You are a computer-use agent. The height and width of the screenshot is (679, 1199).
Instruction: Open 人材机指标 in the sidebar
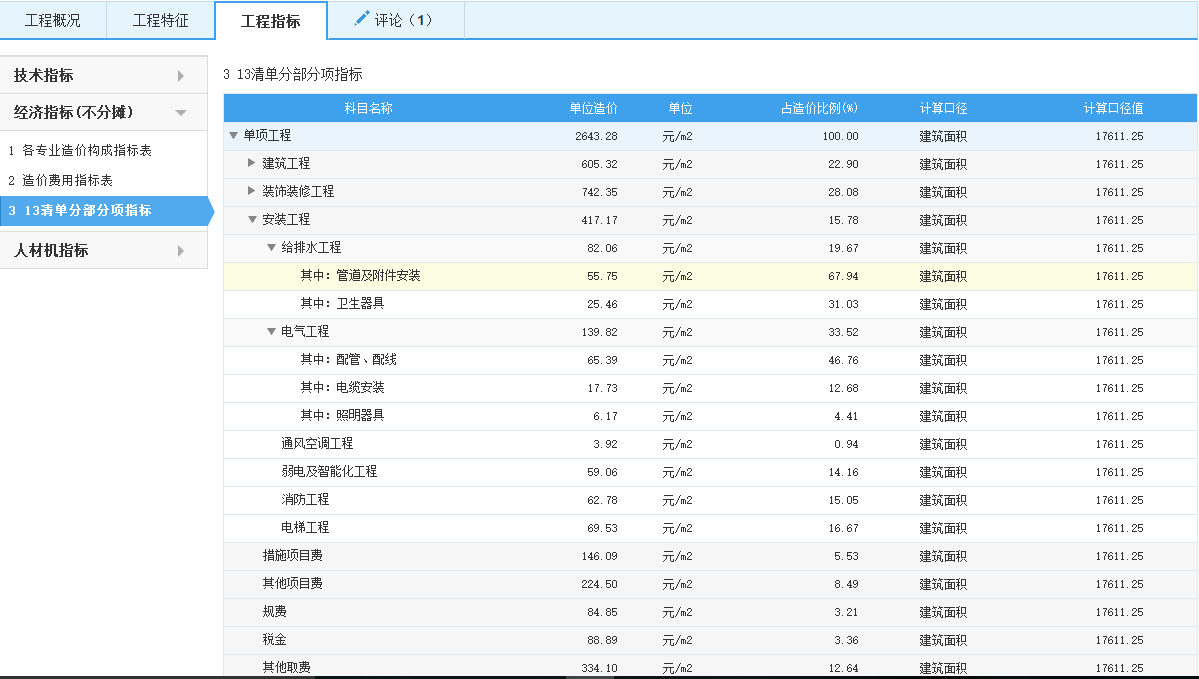[x=103, y=250]
